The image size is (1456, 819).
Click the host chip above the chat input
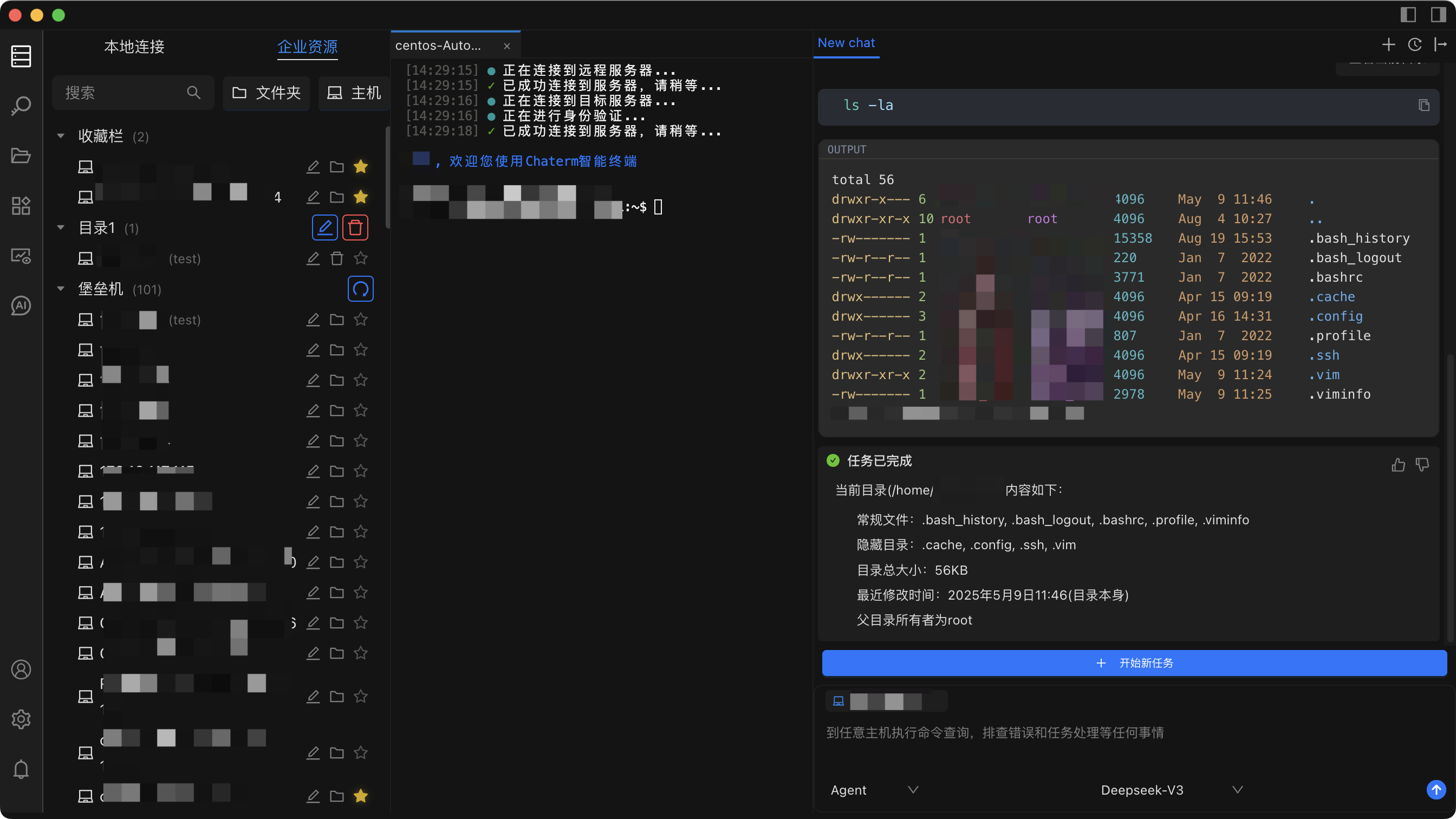[886, 701]
